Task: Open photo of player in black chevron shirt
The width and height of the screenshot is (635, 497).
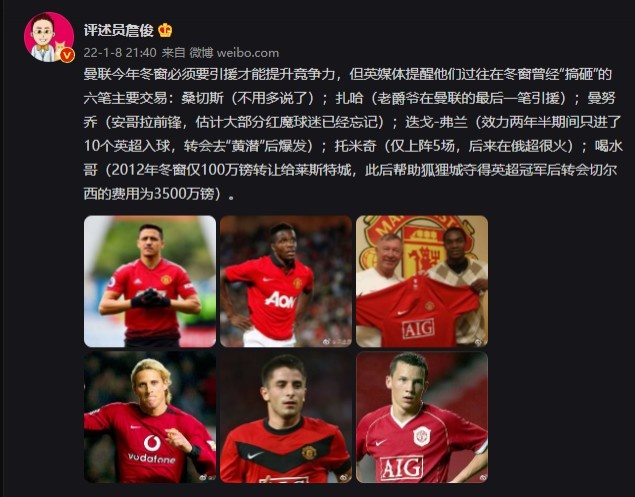Action: click(x=286, y=417)
